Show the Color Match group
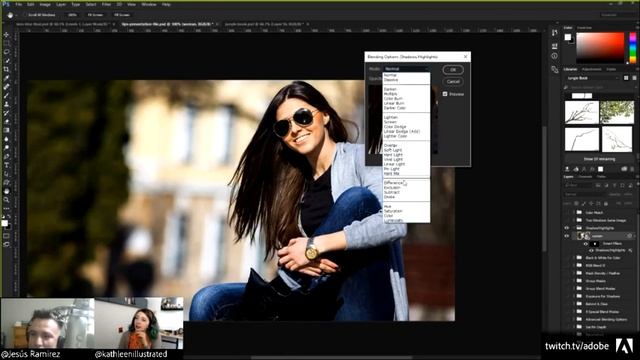This screenshot has width=640, height=360. pyautogui.click(x=567, y=212)
